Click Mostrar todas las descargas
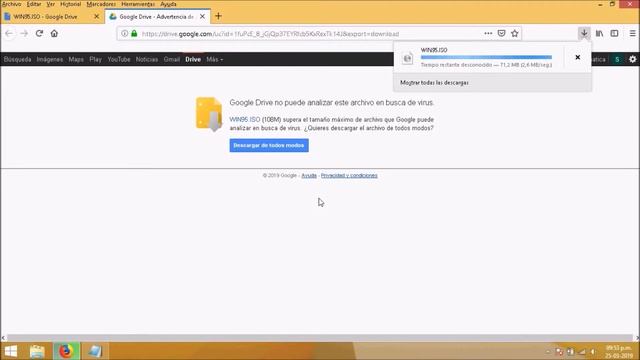Screen dimensions: 640x360 tap(434, 83)
